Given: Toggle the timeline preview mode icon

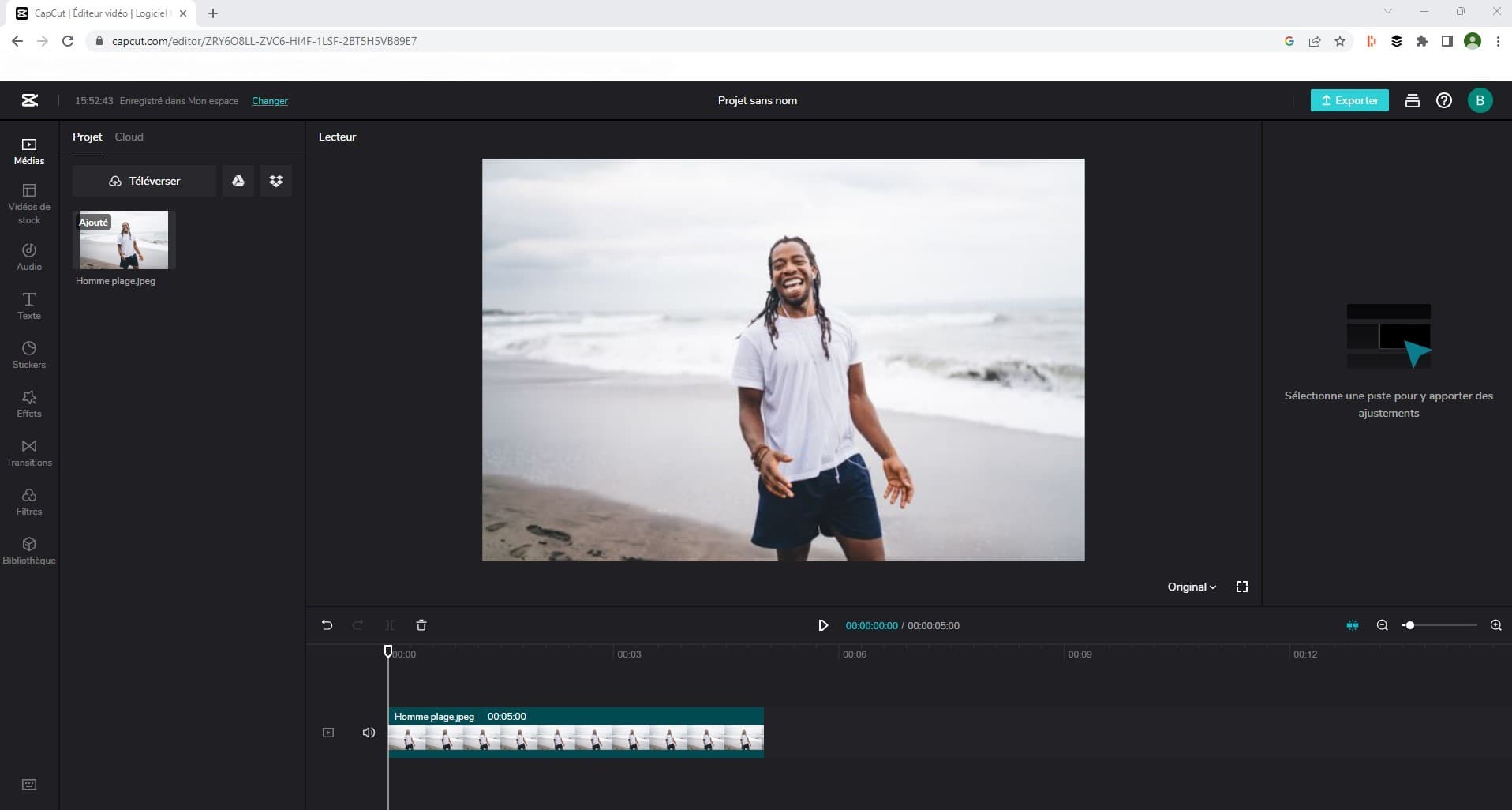Looking at the screenshot, I should point(1352,624).
